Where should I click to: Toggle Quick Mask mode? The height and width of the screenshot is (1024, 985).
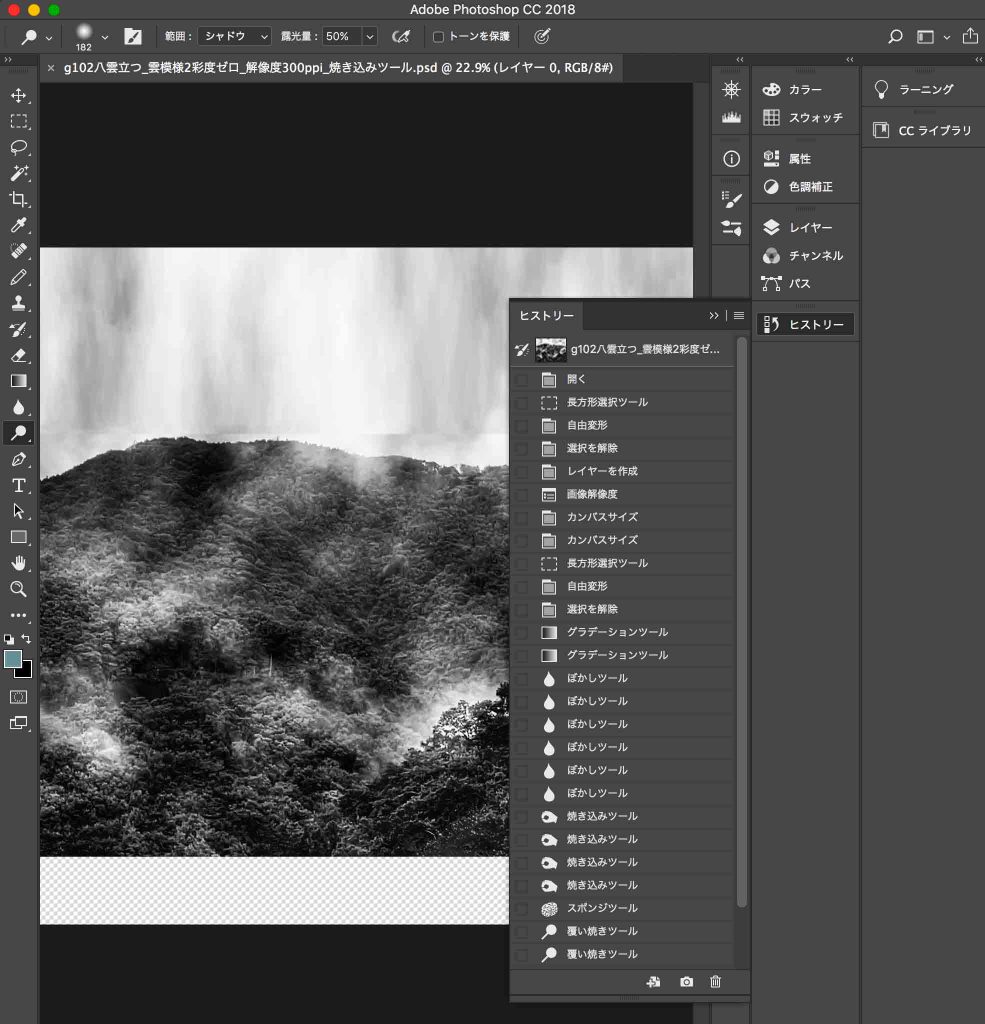18,697
